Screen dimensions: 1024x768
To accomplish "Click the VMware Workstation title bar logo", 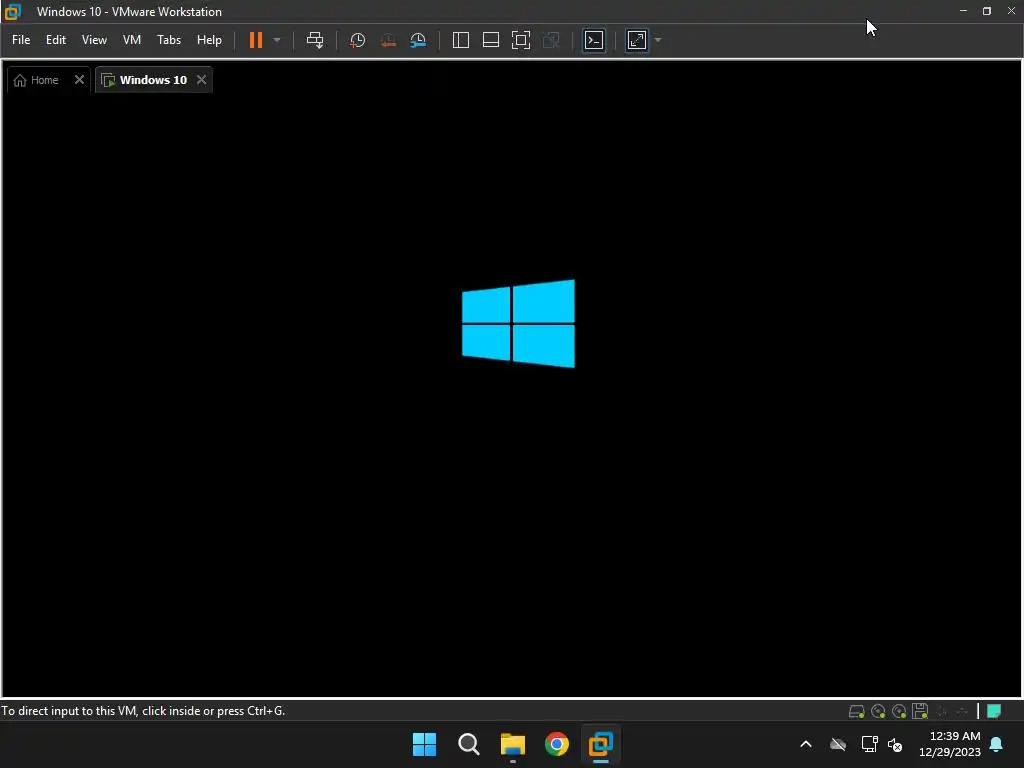I will coord(12,12).
